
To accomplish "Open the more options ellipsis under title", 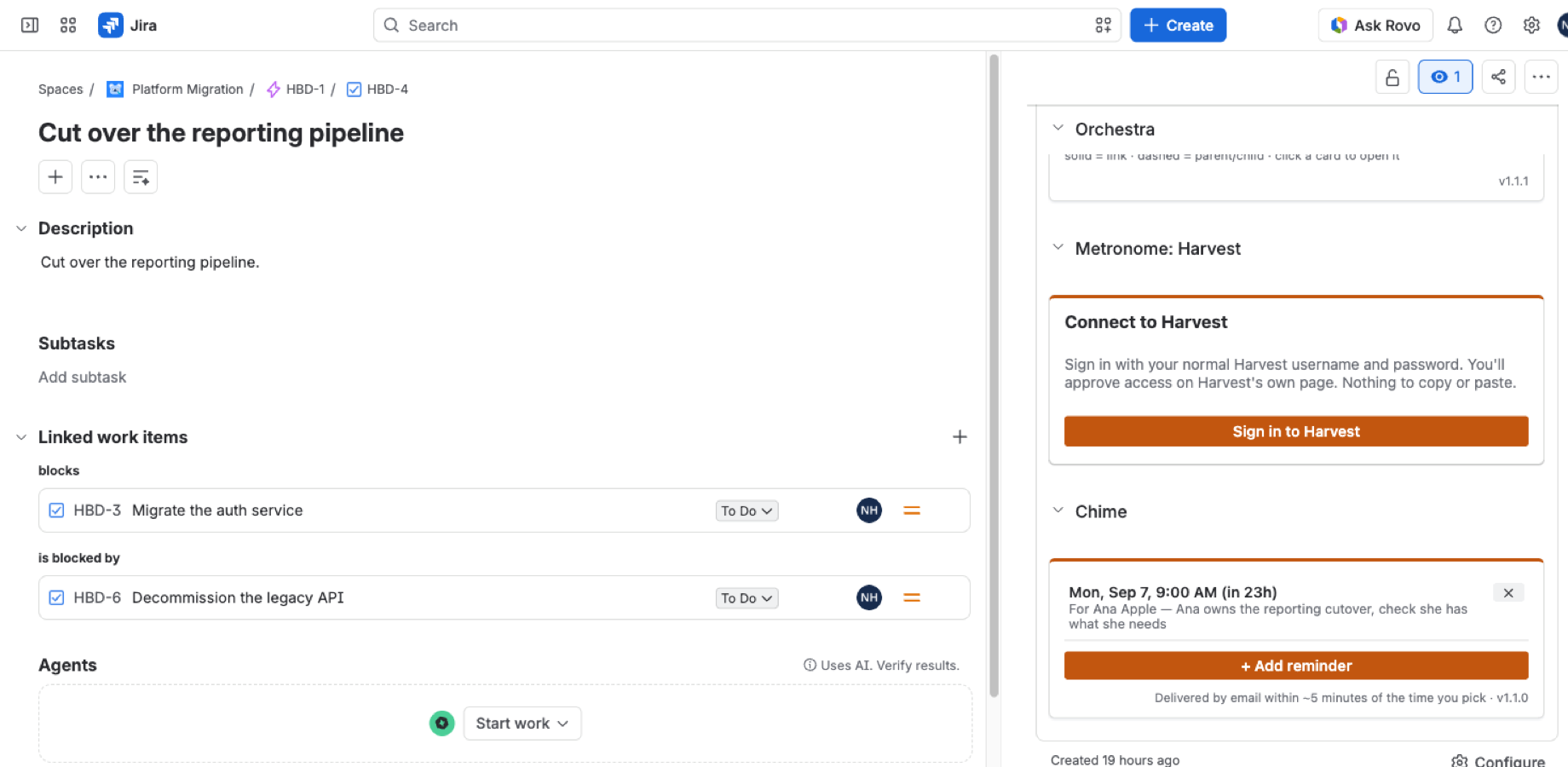I will point(98,177).
